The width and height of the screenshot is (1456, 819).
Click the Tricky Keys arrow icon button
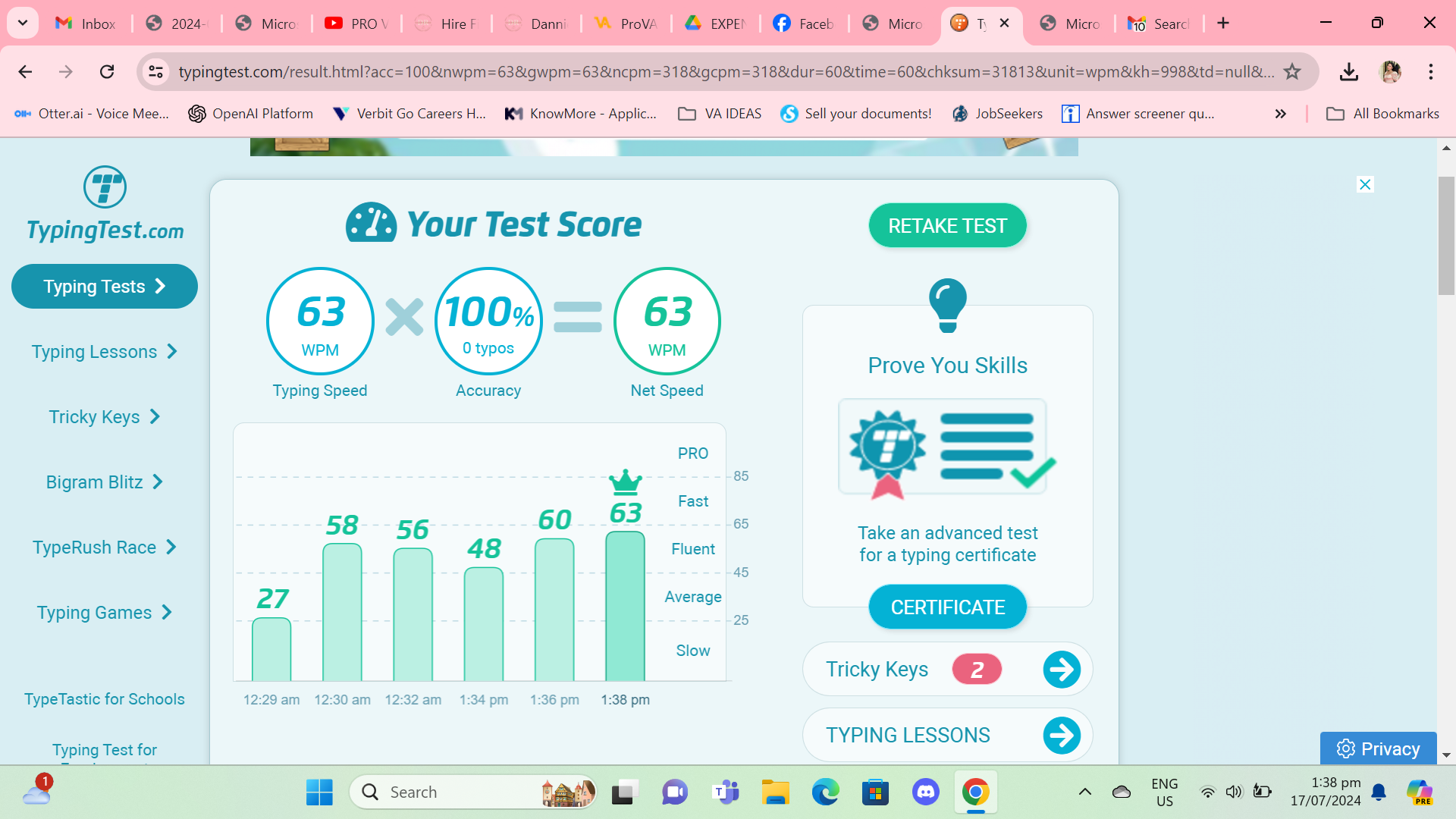click(x=1061, y=670)
